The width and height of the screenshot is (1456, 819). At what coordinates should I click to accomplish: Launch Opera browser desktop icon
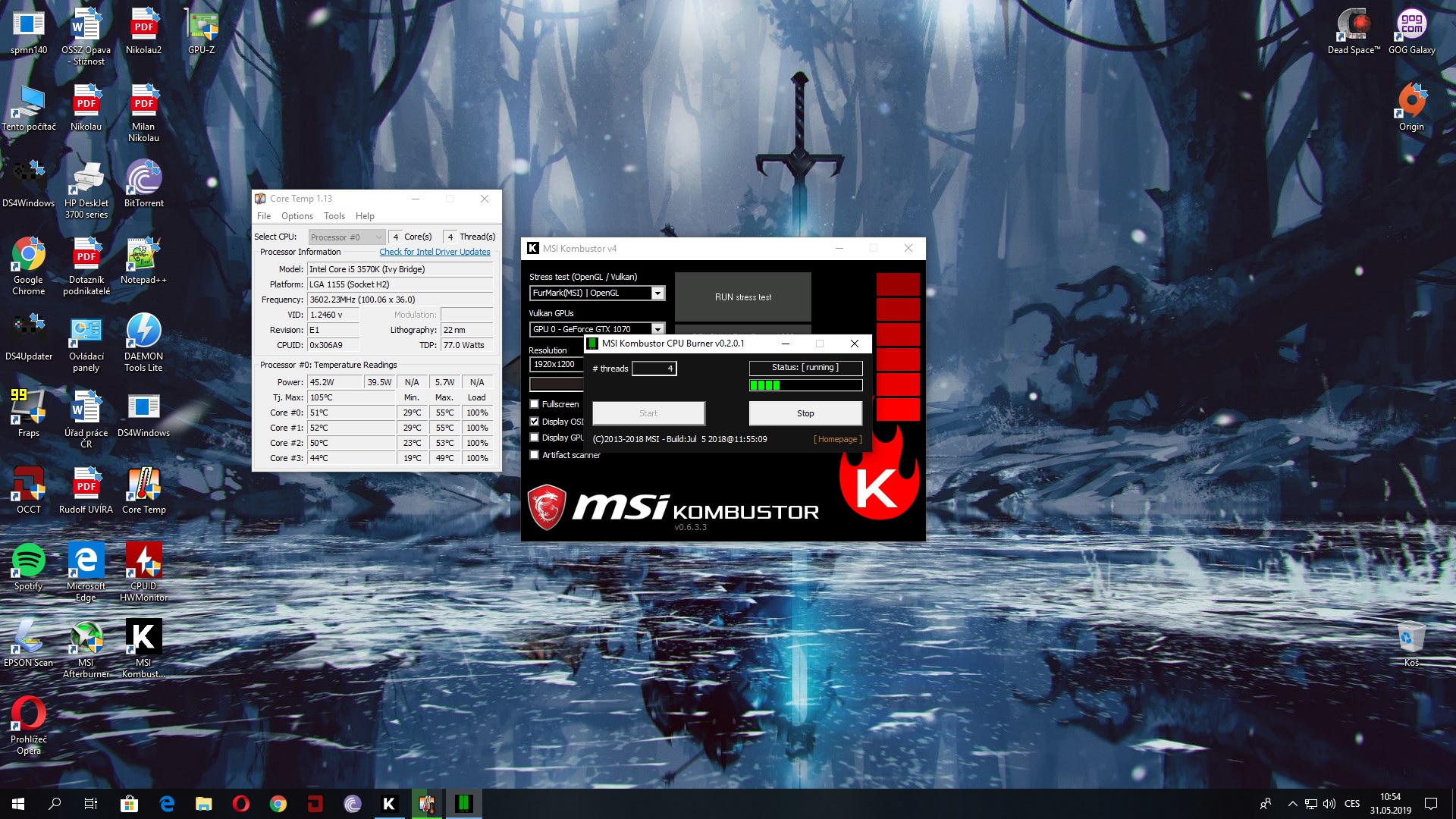click(x=29, y=726)
